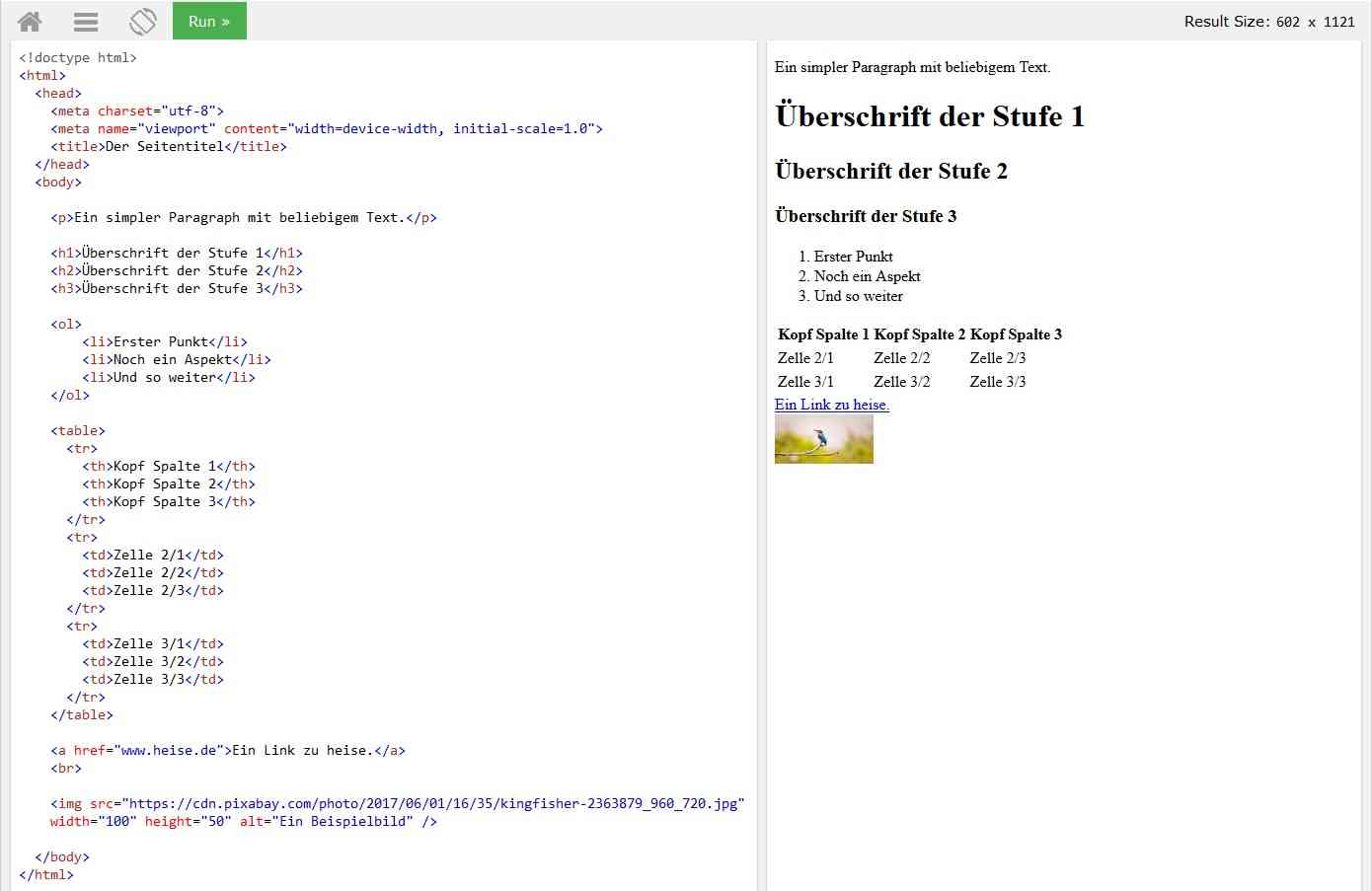Open the hamburger menu

tap(84, 21)
